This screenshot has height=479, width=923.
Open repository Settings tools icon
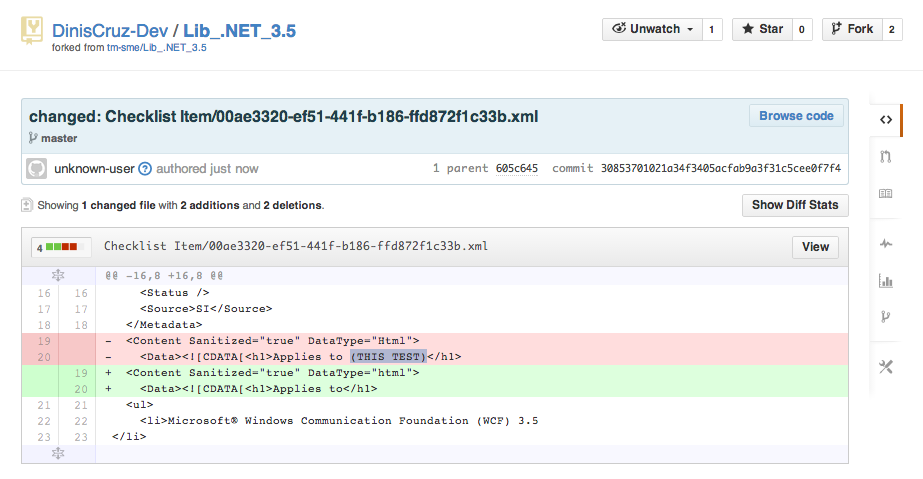click(885, 367)
